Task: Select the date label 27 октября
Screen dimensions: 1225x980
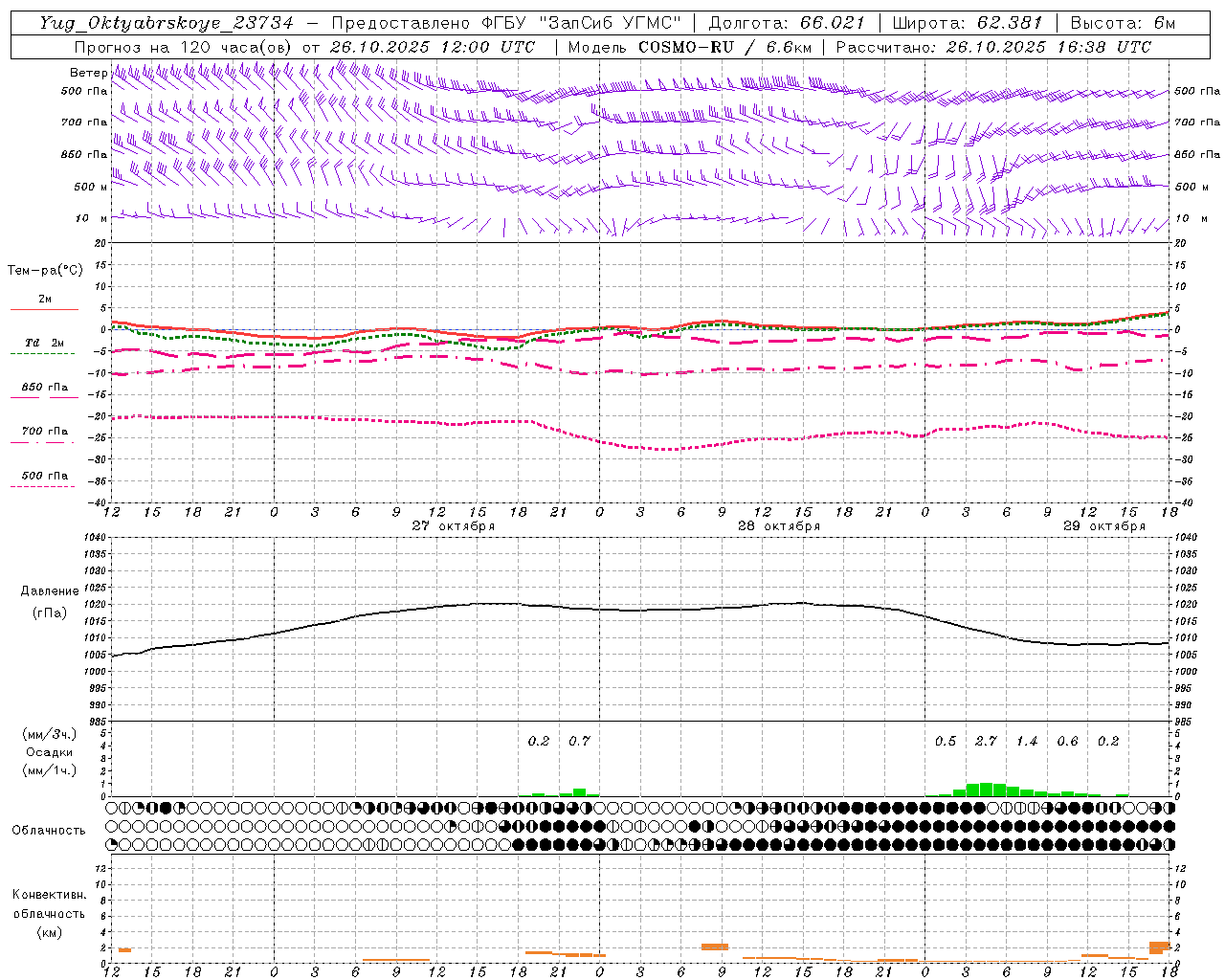Action: coord(454,526)
